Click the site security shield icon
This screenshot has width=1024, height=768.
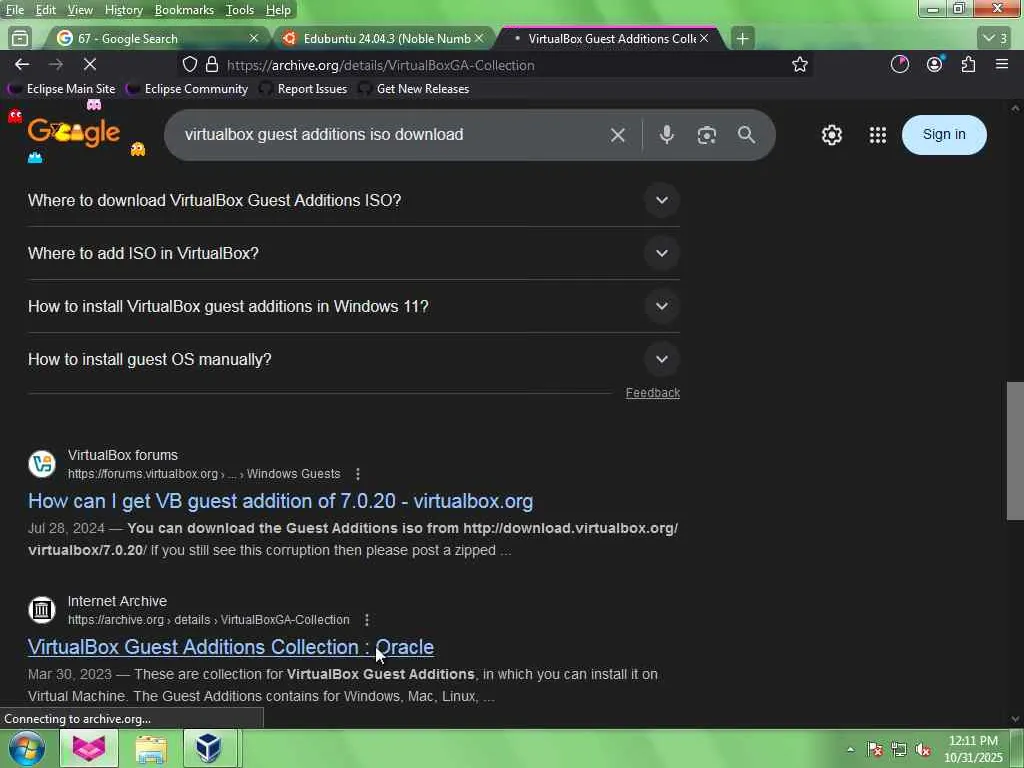[189, 65]
